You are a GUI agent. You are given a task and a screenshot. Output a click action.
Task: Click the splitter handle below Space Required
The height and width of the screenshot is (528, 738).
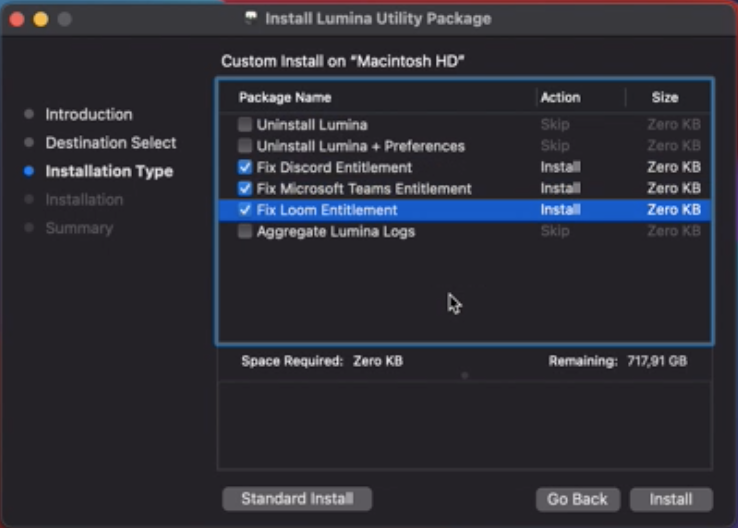tap(465, 376)
